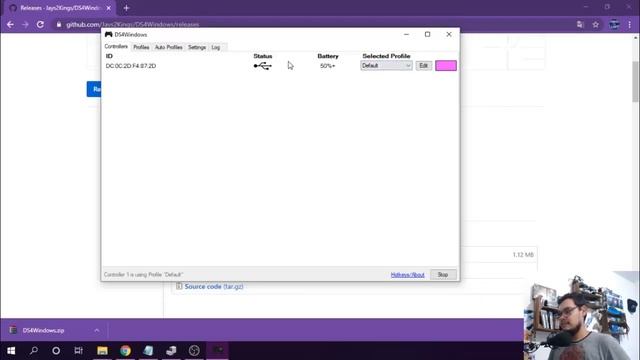Click the Stop button in DS4Windows
Viewport: 640px width, 360px height.
tap(443, 275)
